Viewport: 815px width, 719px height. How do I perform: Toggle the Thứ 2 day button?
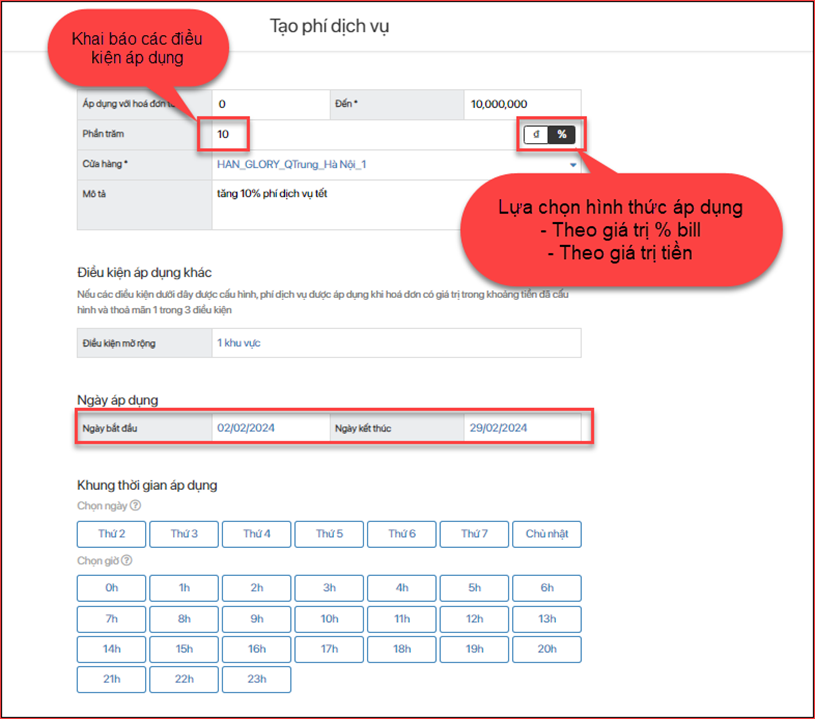[x=111, y=534]
